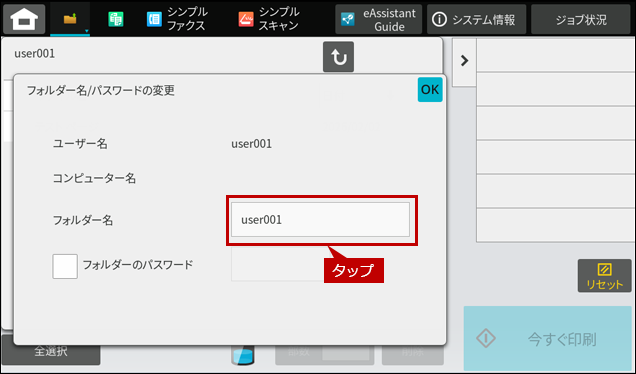The width and height of the screenshot is (636, 374).
Task: Click the ユーザー名 label
Action: (x=80, y=144)
